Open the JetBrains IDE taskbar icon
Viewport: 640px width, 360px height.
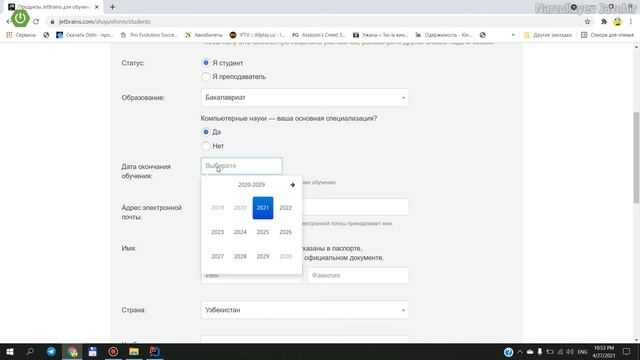[154, 351]
